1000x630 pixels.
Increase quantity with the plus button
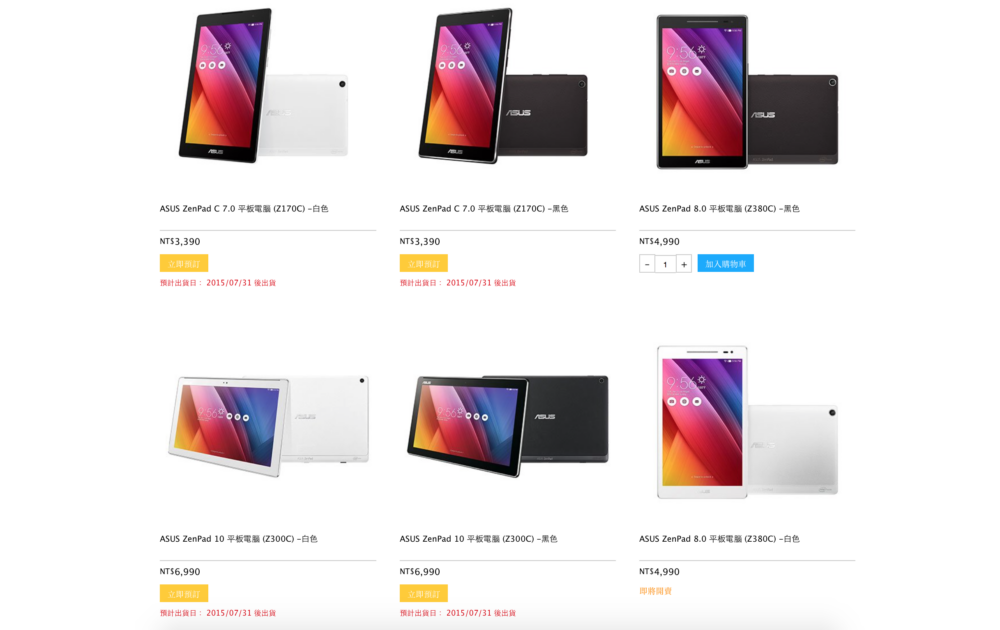(x=684, y=264)
